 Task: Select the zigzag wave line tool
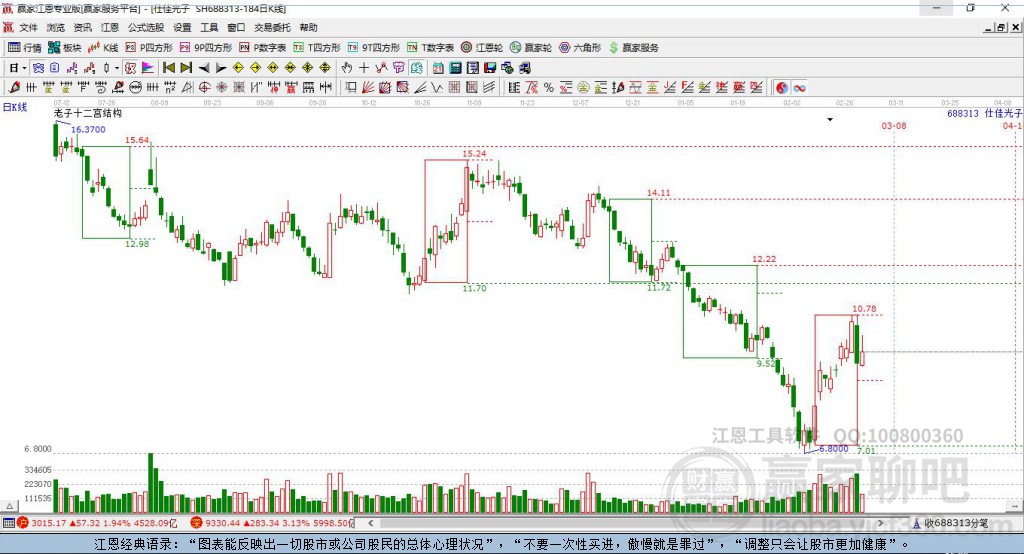tap(436, 88)
